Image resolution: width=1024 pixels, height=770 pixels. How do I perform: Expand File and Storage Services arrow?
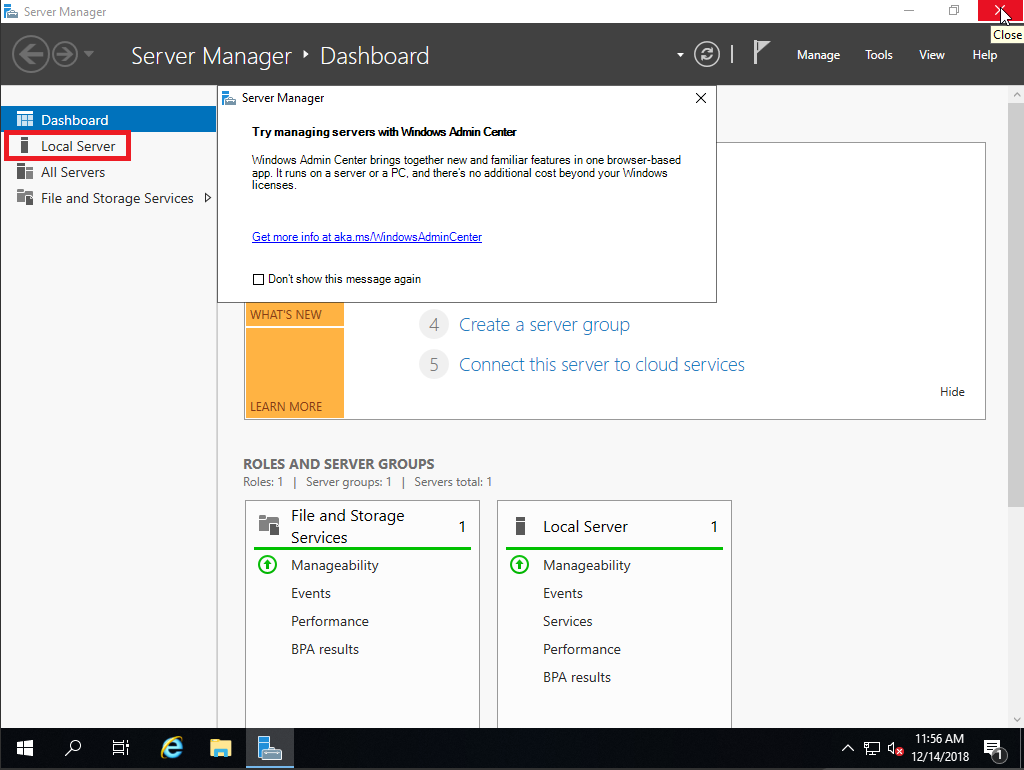(x=208, y=198)
